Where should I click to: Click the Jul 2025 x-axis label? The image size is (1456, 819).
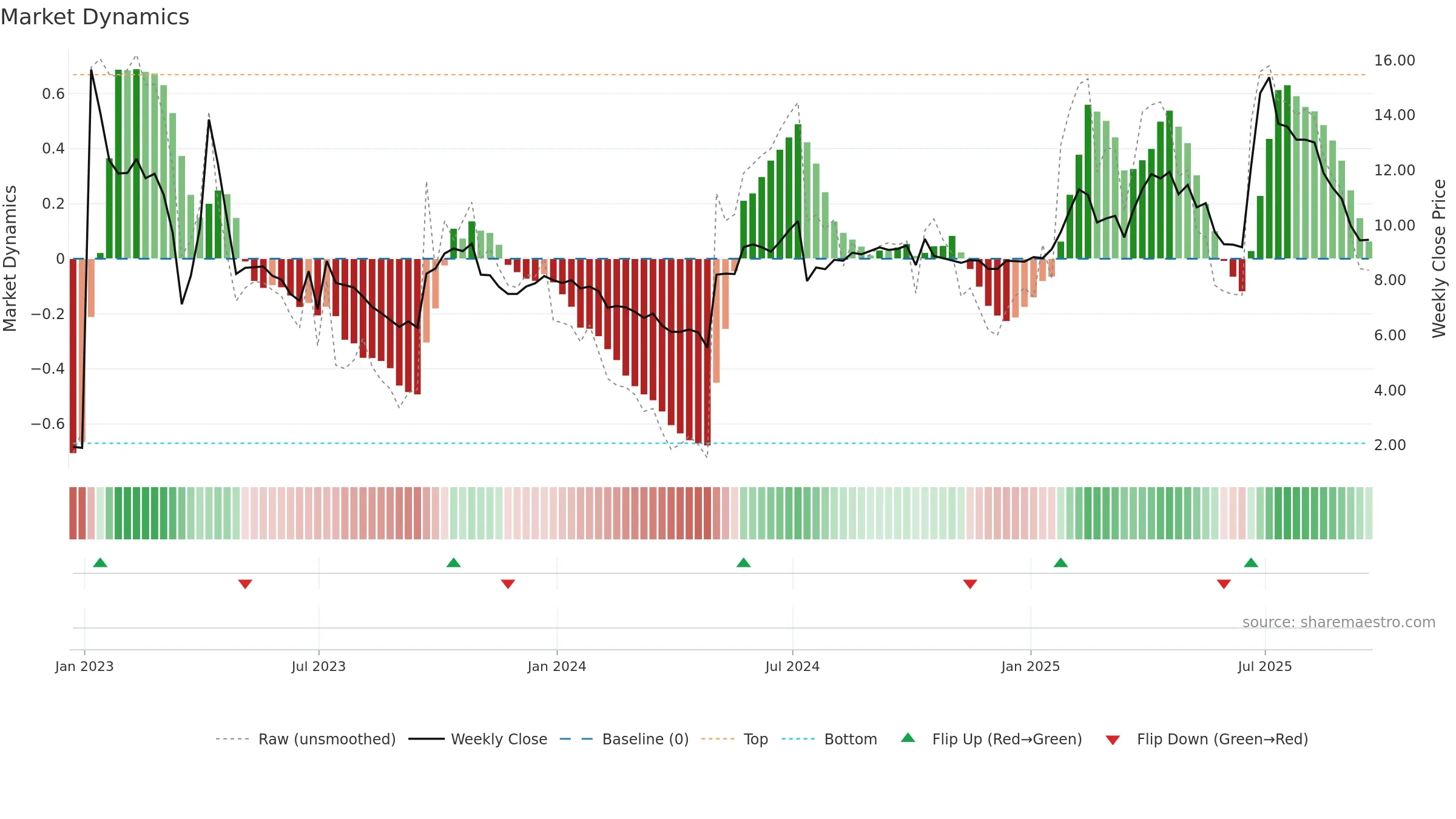point(1265,666)
